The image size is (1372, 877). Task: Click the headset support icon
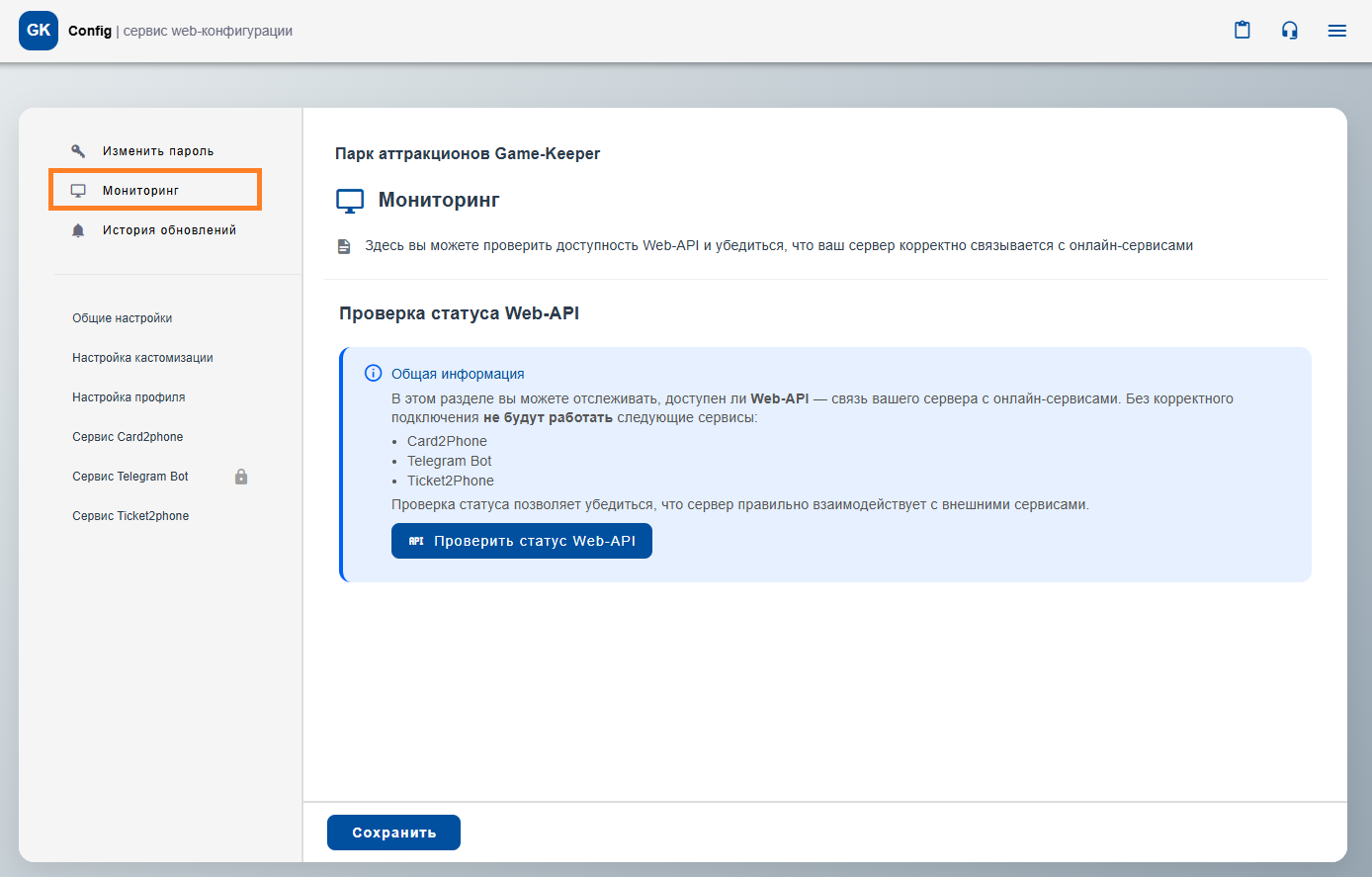coord(1289,31)
